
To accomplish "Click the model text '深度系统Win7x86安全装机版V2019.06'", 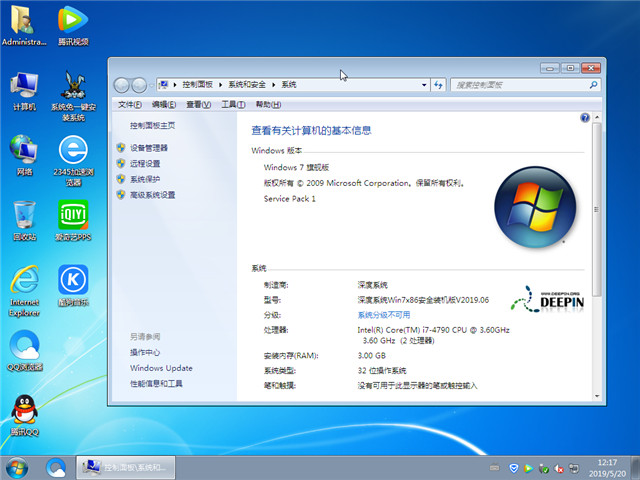I will click(x=423, y=300).
